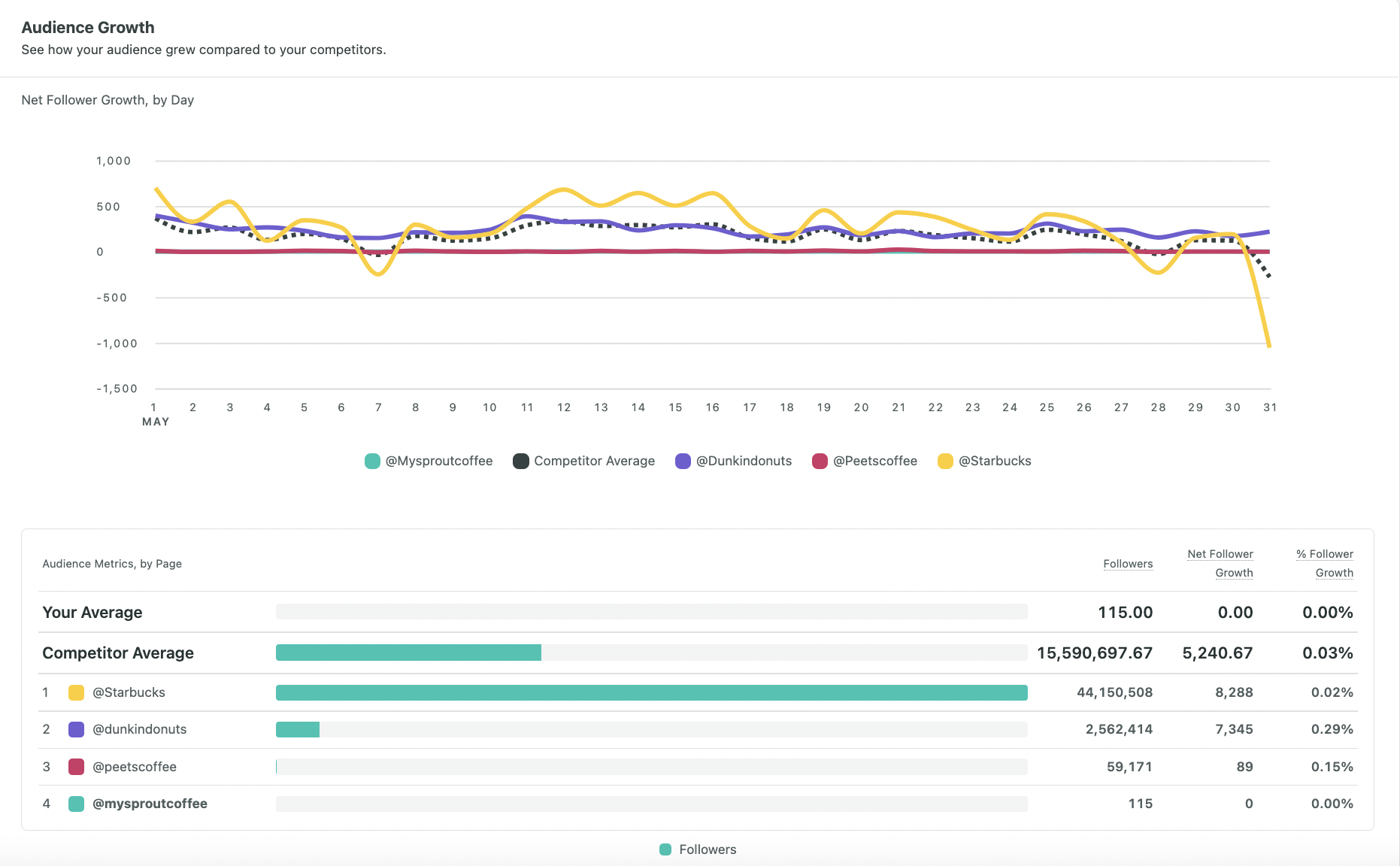1400x866 pixels.
Task: Open the Audience Growth section header
Action: point(88,27)
